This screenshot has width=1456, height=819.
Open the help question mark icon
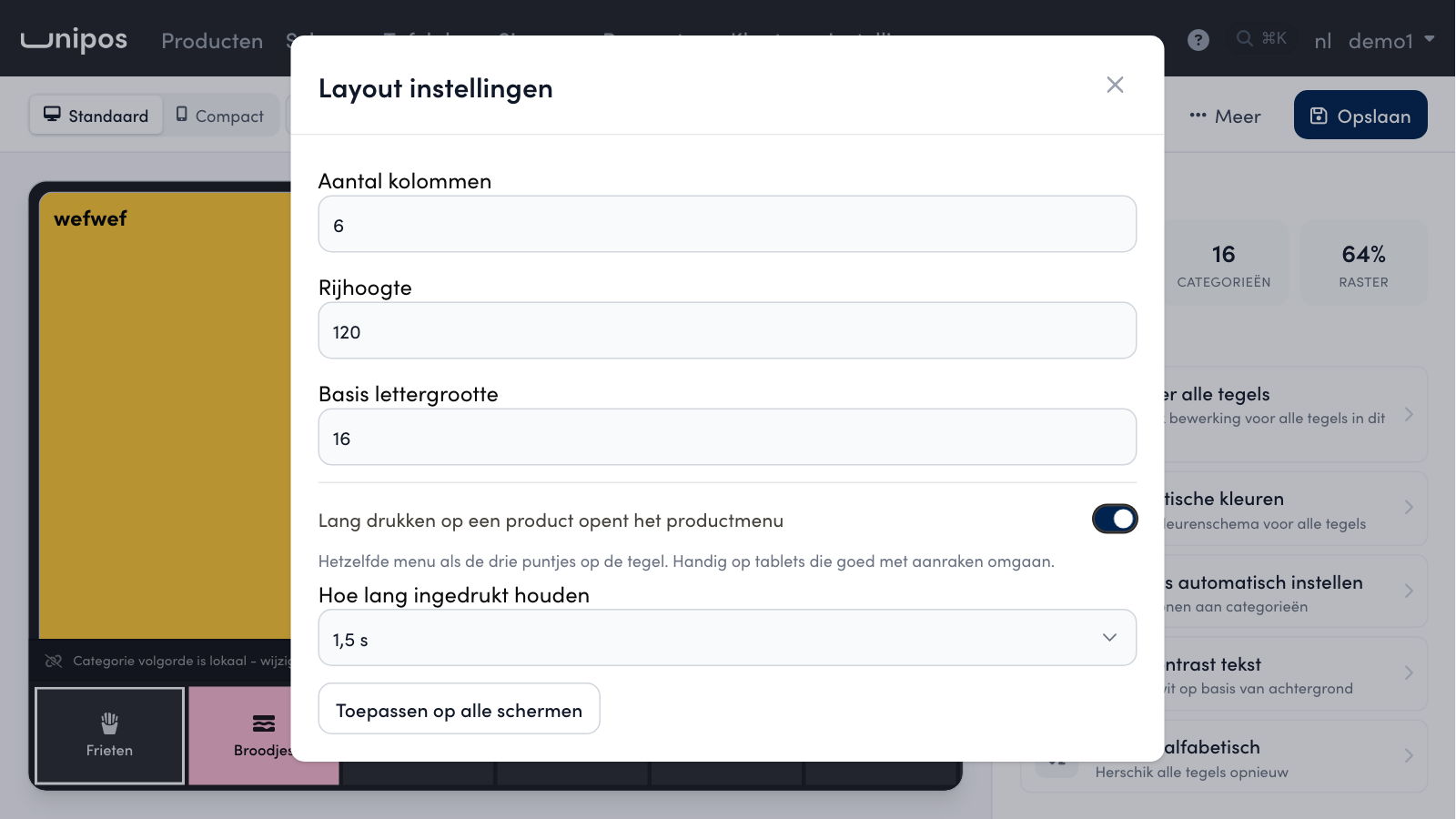click(1198, 40)
